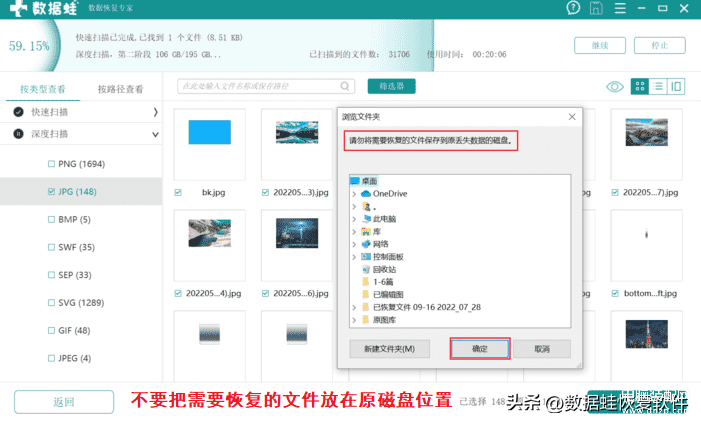Select the 已编辑图 folder
701x424 pixels.
382,294
